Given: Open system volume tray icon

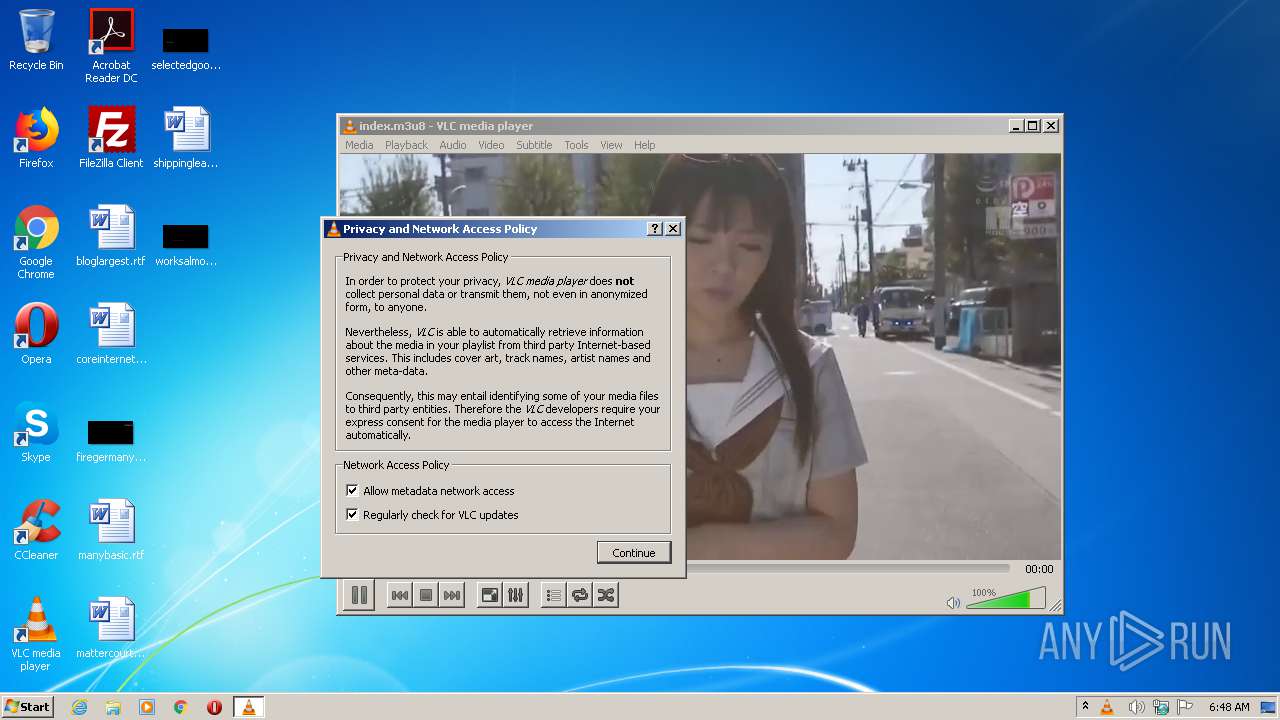Looking at the screenshot, I should tap(1136, 707).
